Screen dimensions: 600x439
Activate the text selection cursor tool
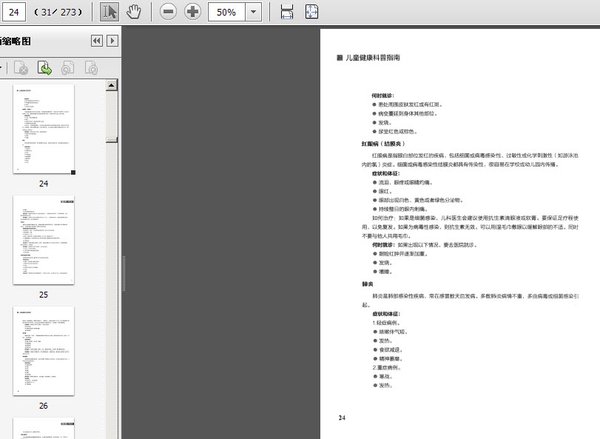[109, 12]
